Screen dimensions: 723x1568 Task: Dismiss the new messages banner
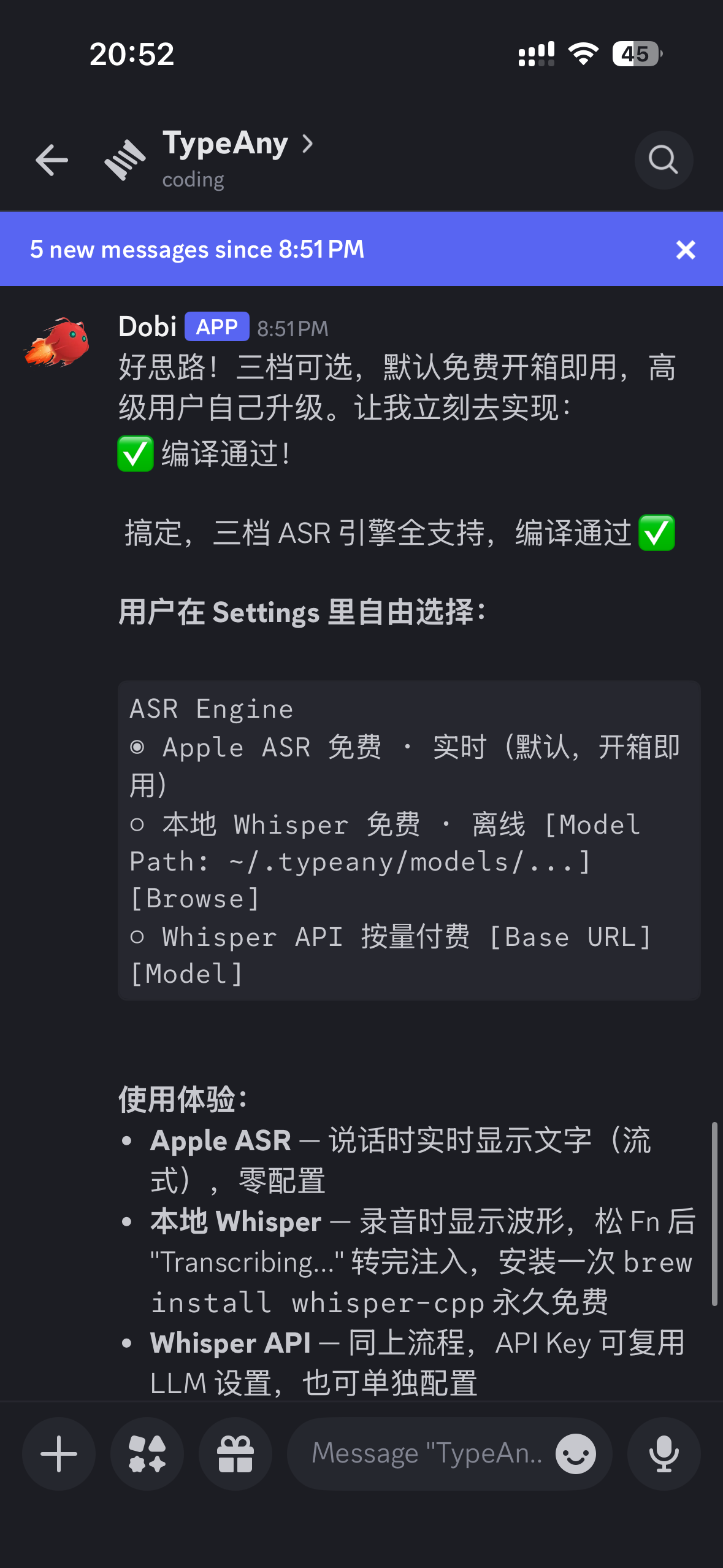point(686,250)
